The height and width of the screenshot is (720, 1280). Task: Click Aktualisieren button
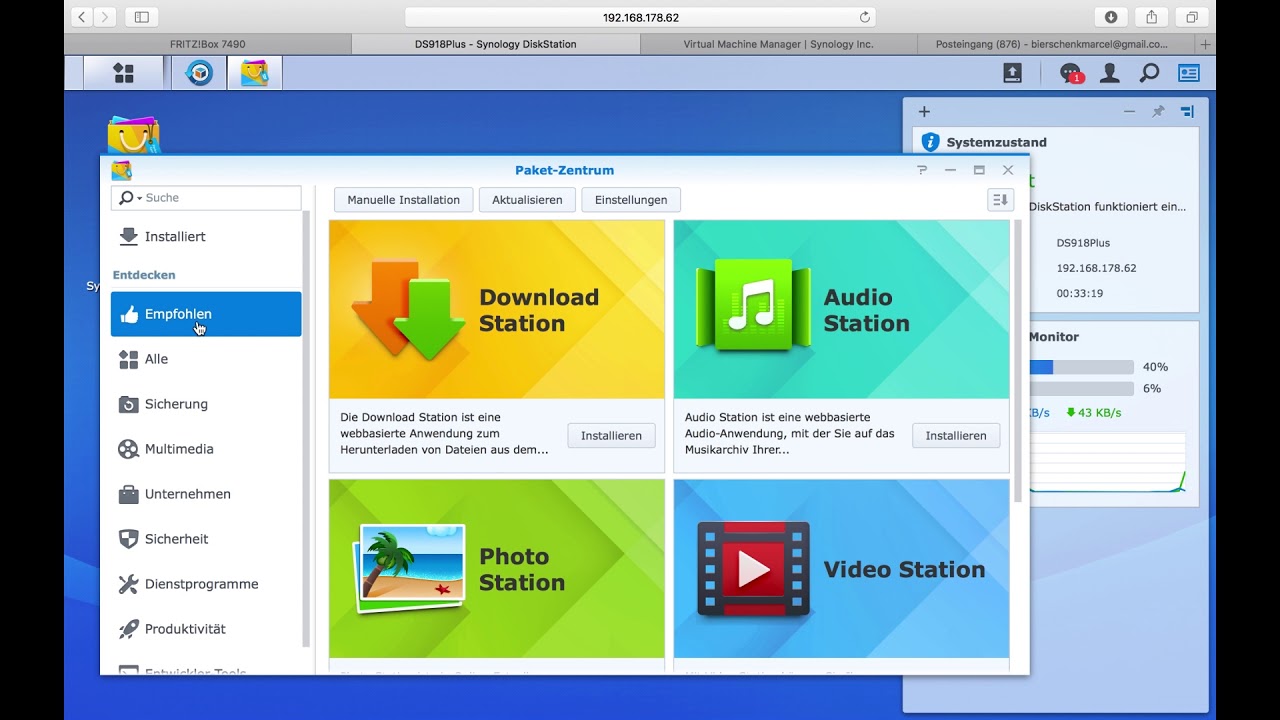pyautogui.click(x=527, y=200)
